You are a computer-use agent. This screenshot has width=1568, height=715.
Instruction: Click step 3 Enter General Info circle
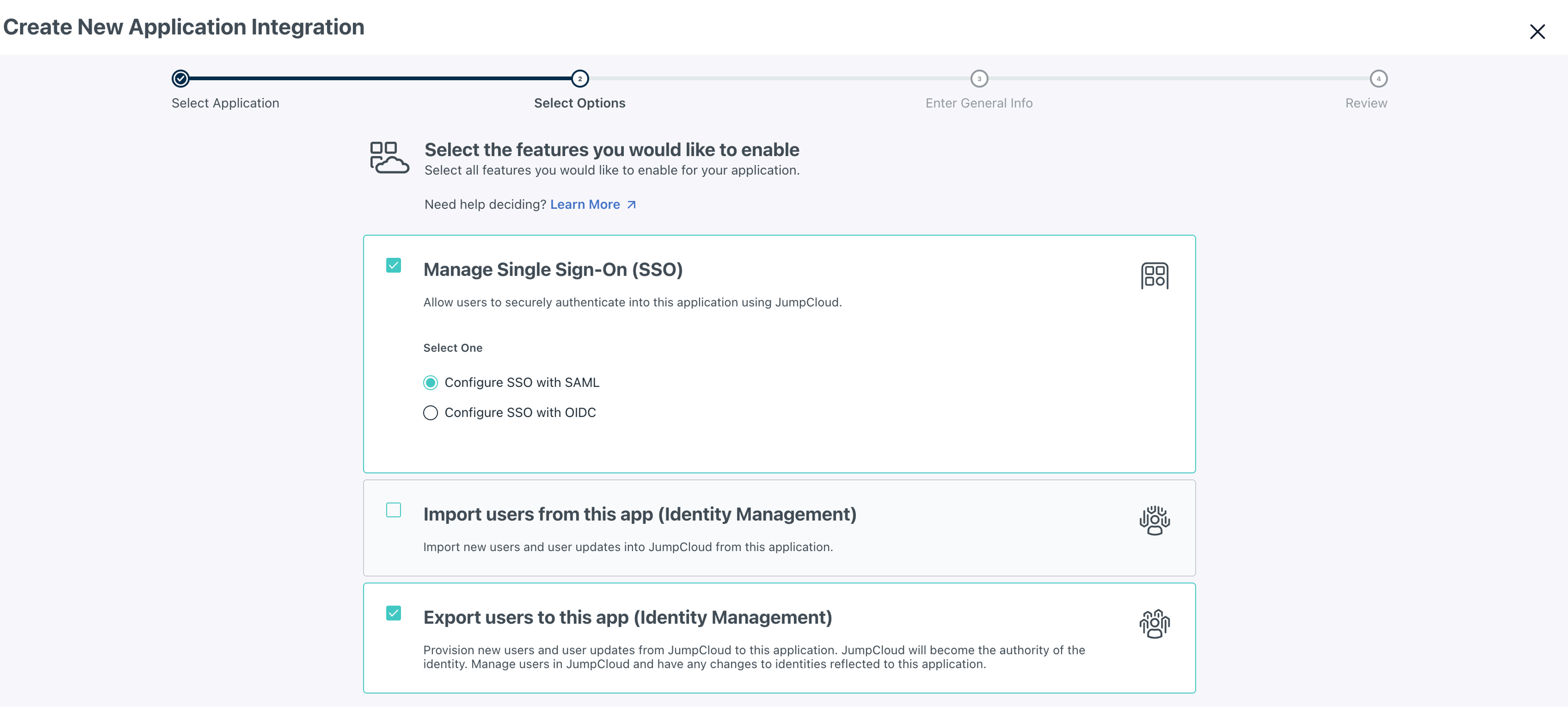[979, 78]
